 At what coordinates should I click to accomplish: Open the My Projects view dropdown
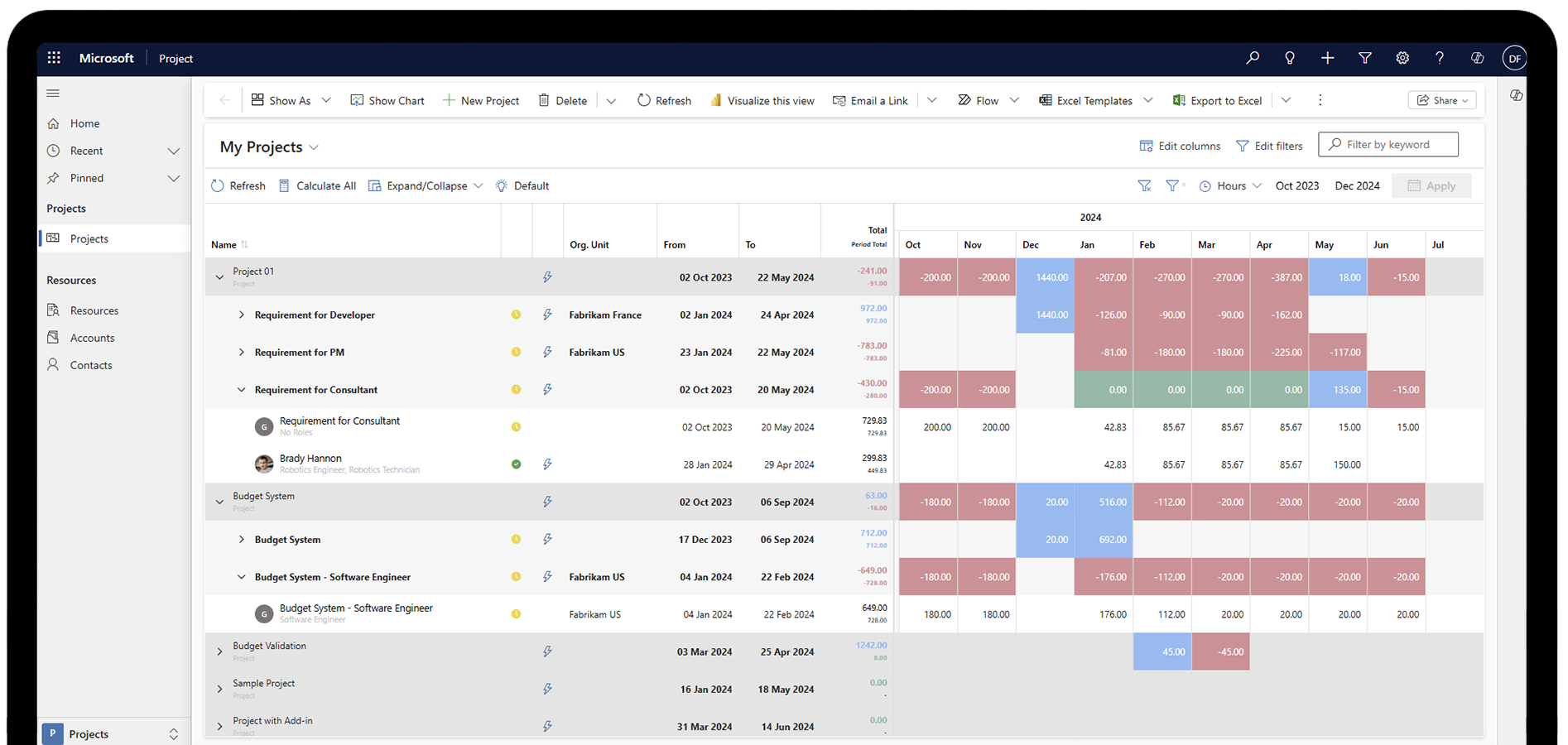(314, 147)
